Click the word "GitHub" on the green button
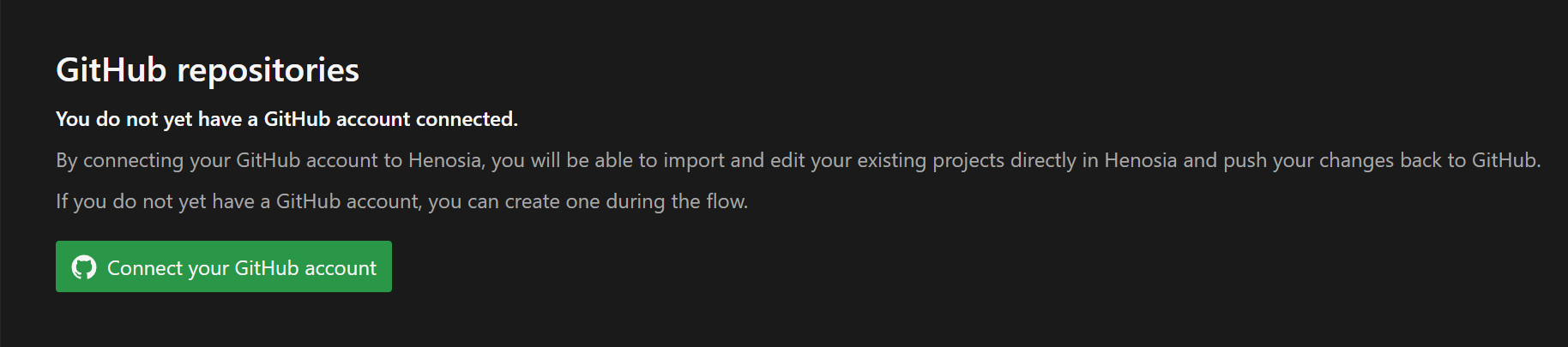The image size is (1568, 347). tap(267, 268)
